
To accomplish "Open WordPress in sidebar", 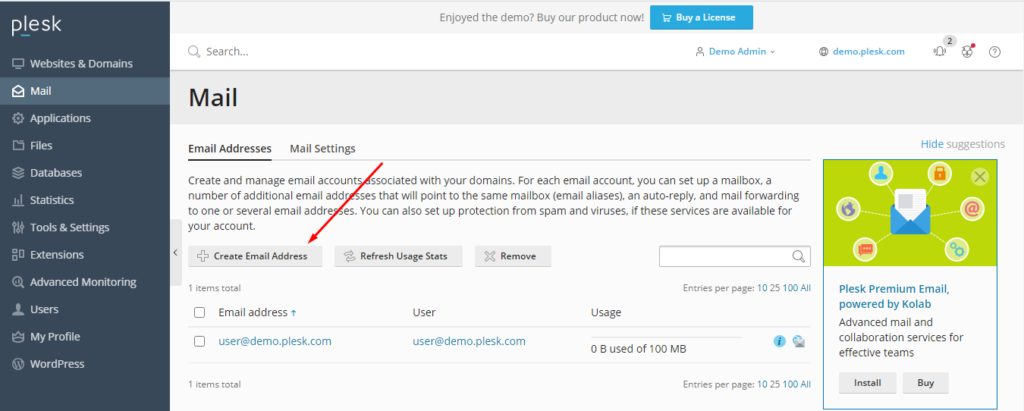I will 85,364.
